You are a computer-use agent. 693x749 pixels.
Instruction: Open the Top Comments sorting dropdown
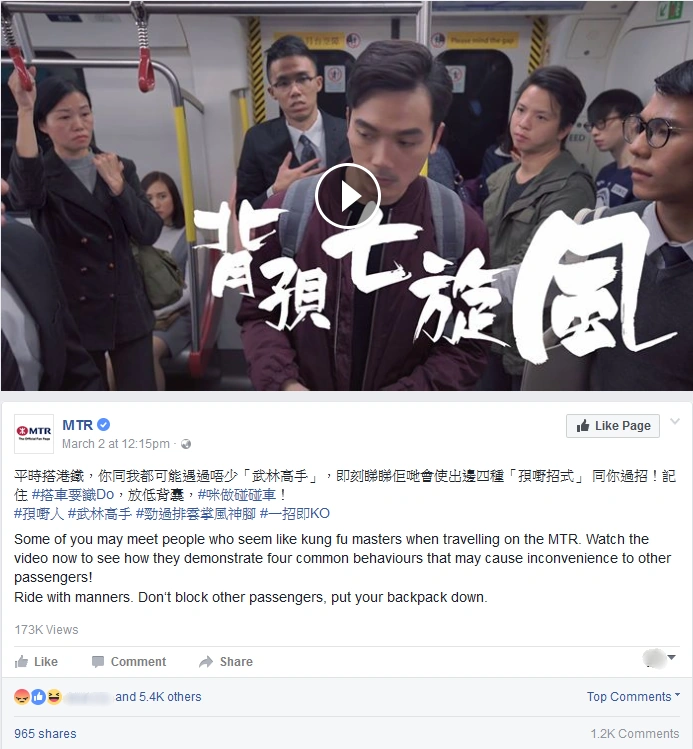(x=633, y=696)
